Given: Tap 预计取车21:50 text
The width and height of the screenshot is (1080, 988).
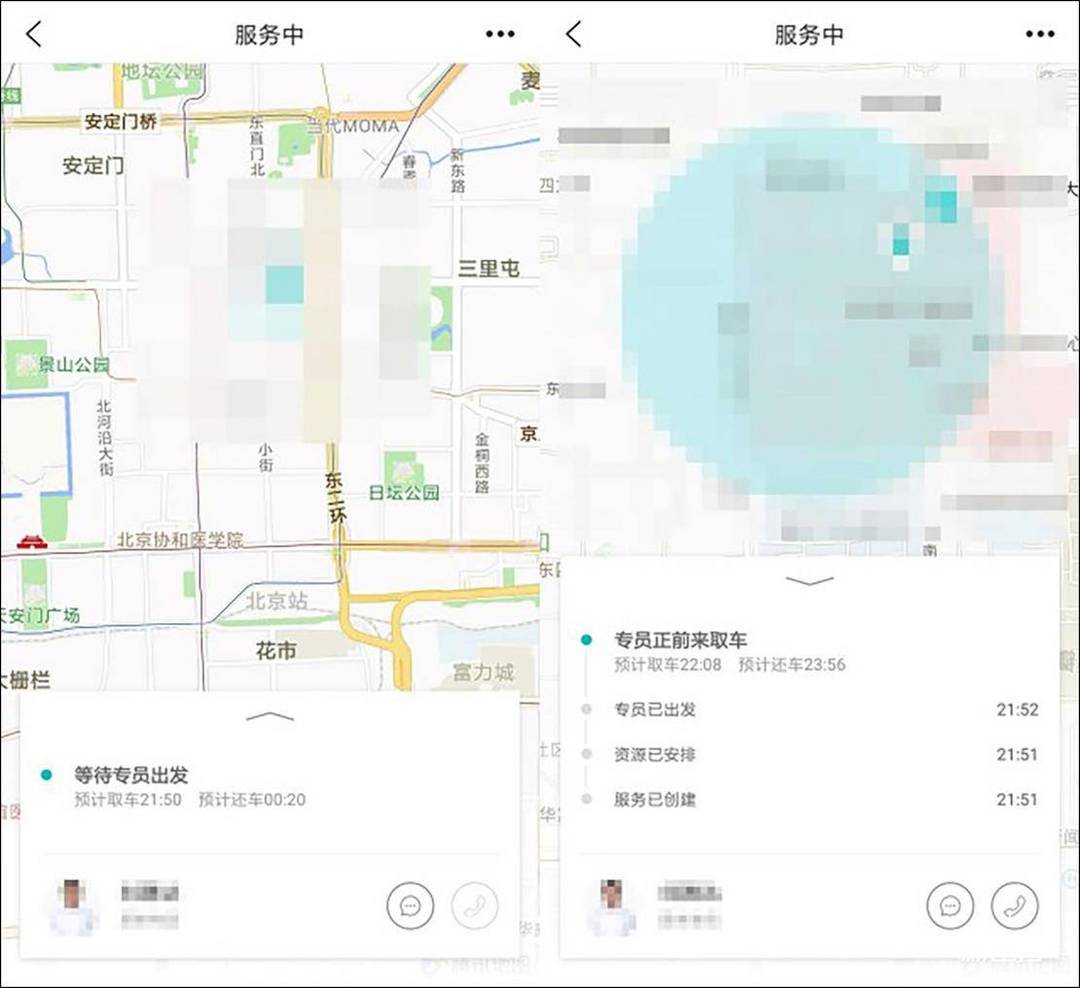Looking at the screenshot, I should click(x=127, y=799).
